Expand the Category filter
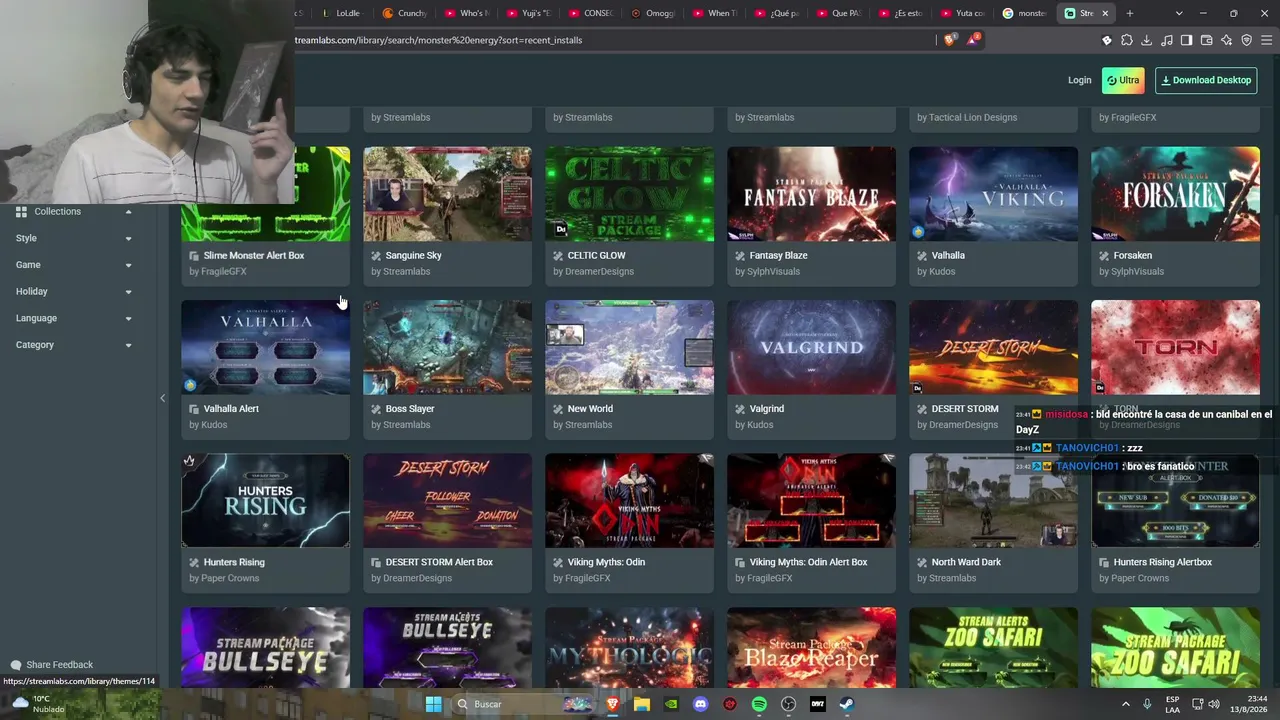This screenshot has height=720, width=1280. 128,345
